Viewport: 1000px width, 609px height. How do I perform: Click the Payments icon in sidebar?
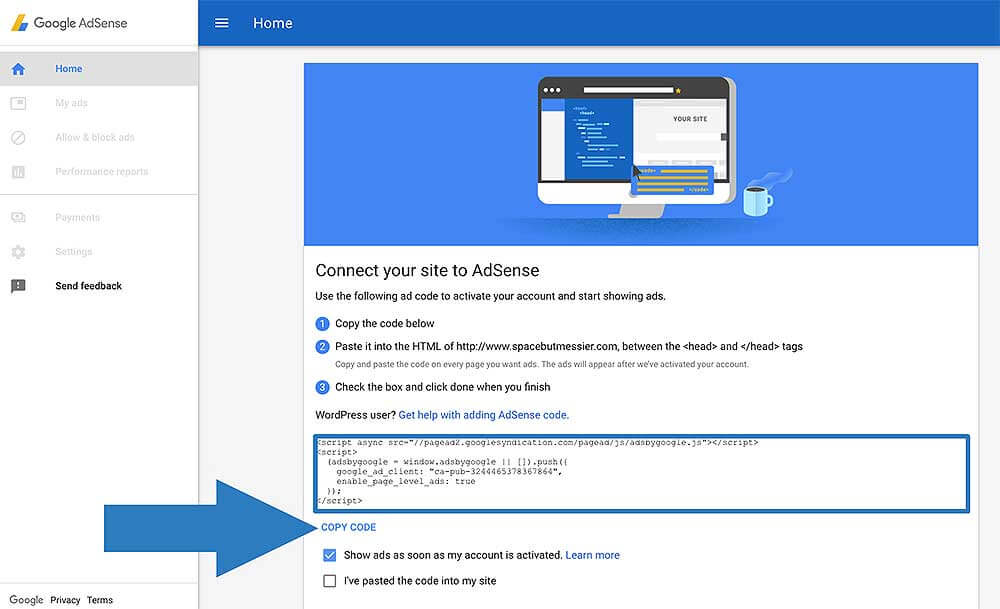pyautogui.click(x=18, y=217)
